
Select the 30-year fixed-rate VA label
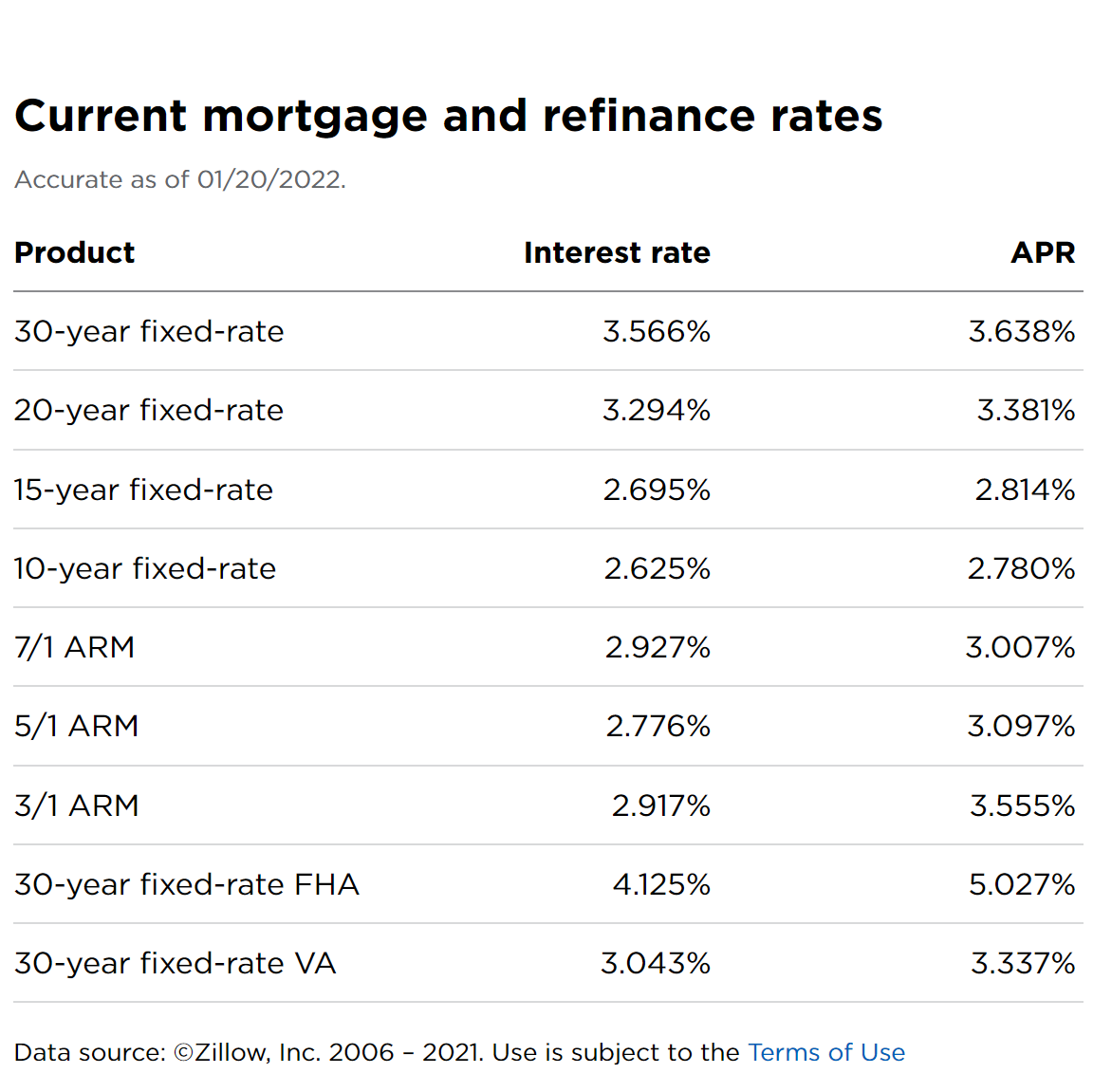[176, 963]
